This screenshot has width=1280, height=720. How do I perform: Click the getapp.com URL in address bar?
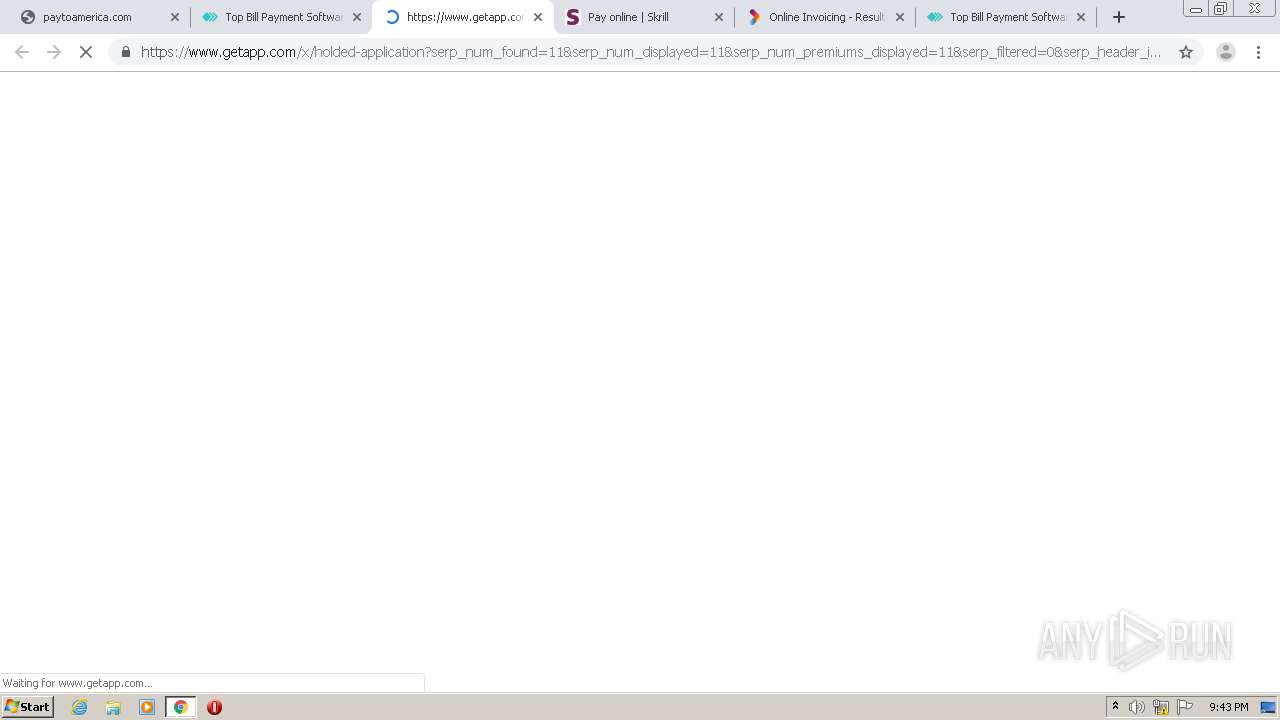point(650,52)
